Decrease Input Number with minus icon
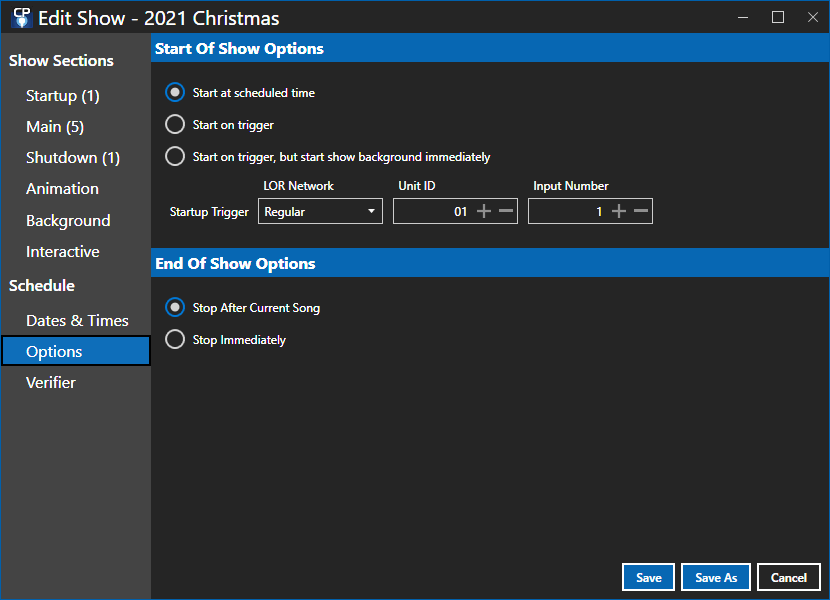The image size is (830, 600). click(x=641, y=211)
